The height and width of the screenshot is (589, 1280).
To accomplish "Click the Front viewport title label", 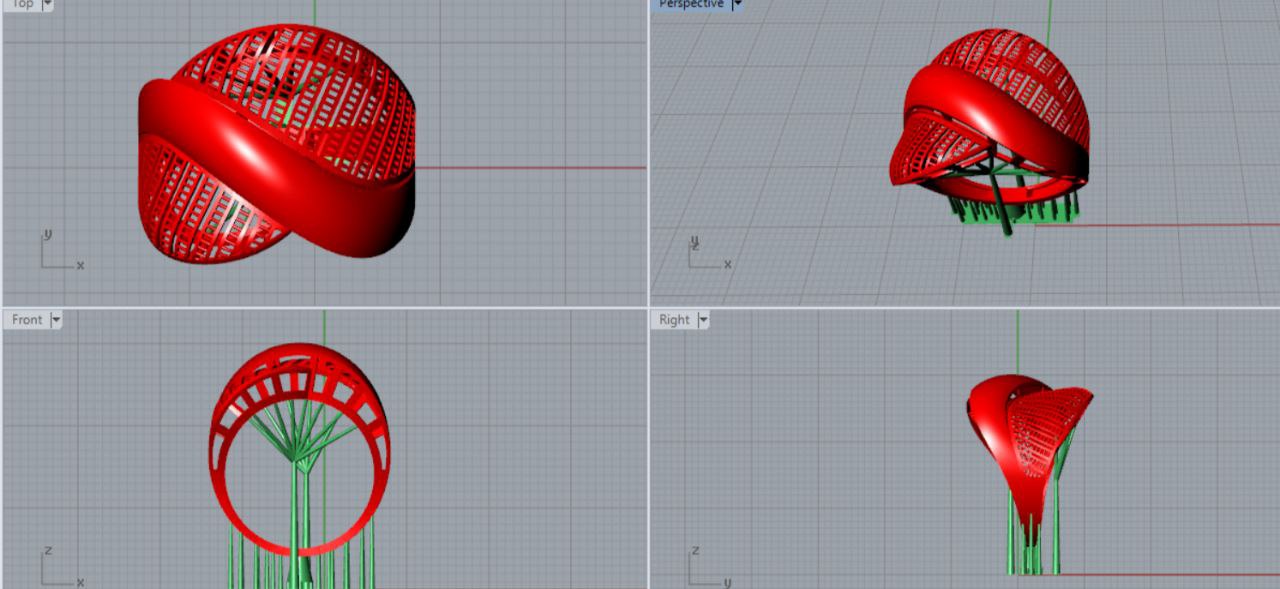I will [x=27, y=320].
